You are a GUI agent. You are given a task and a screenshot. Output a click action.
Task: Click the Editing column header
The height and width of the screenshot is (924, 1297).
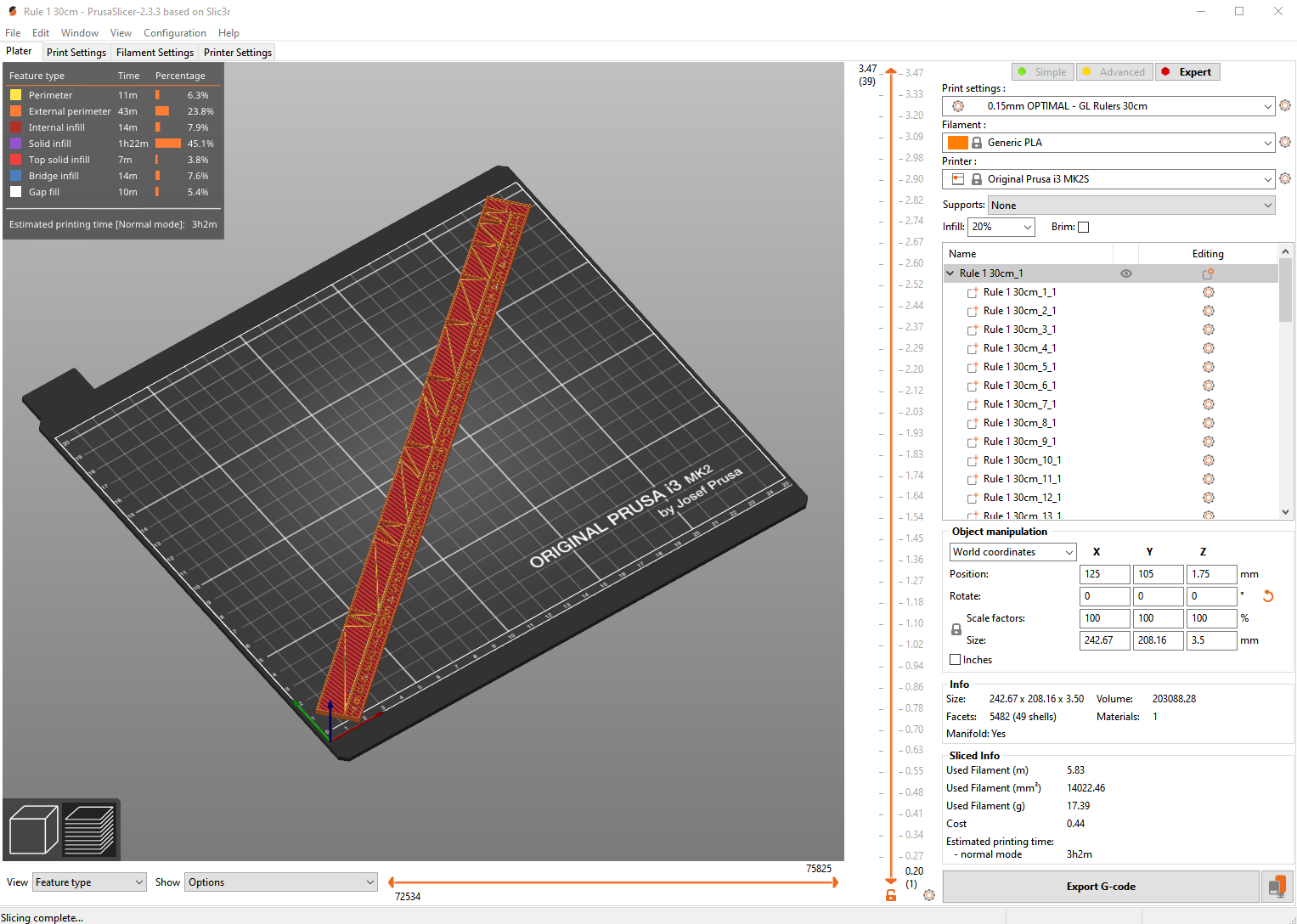pyautogui.click(x=1208, y=254)
